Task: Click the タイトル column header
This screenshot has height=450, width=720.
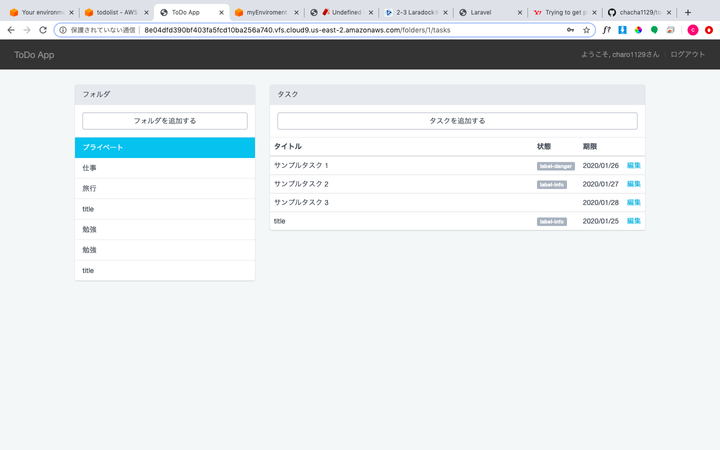Action: coord(288,146)
